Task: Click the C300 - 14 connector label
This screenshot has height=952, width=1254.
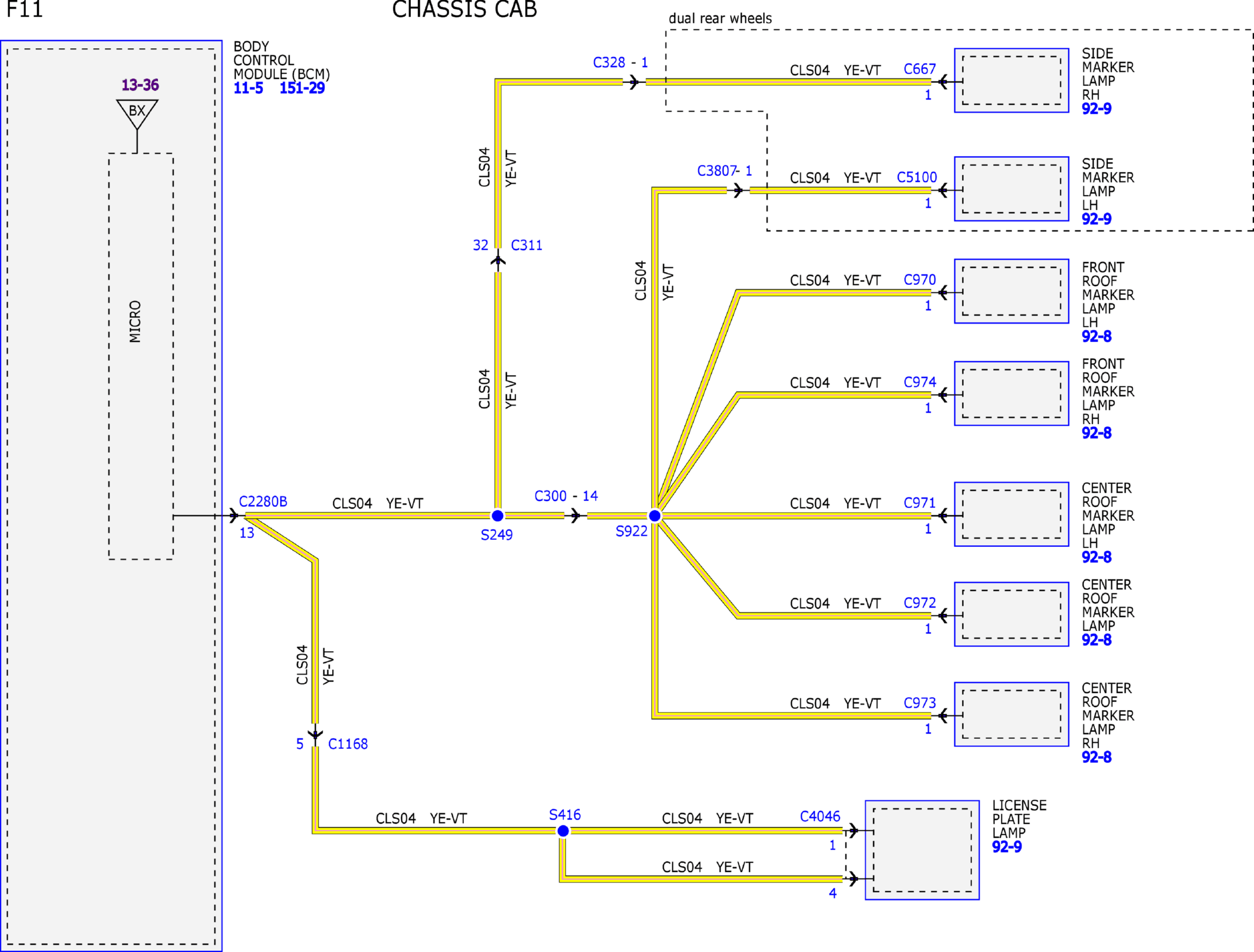Action: 566,496
